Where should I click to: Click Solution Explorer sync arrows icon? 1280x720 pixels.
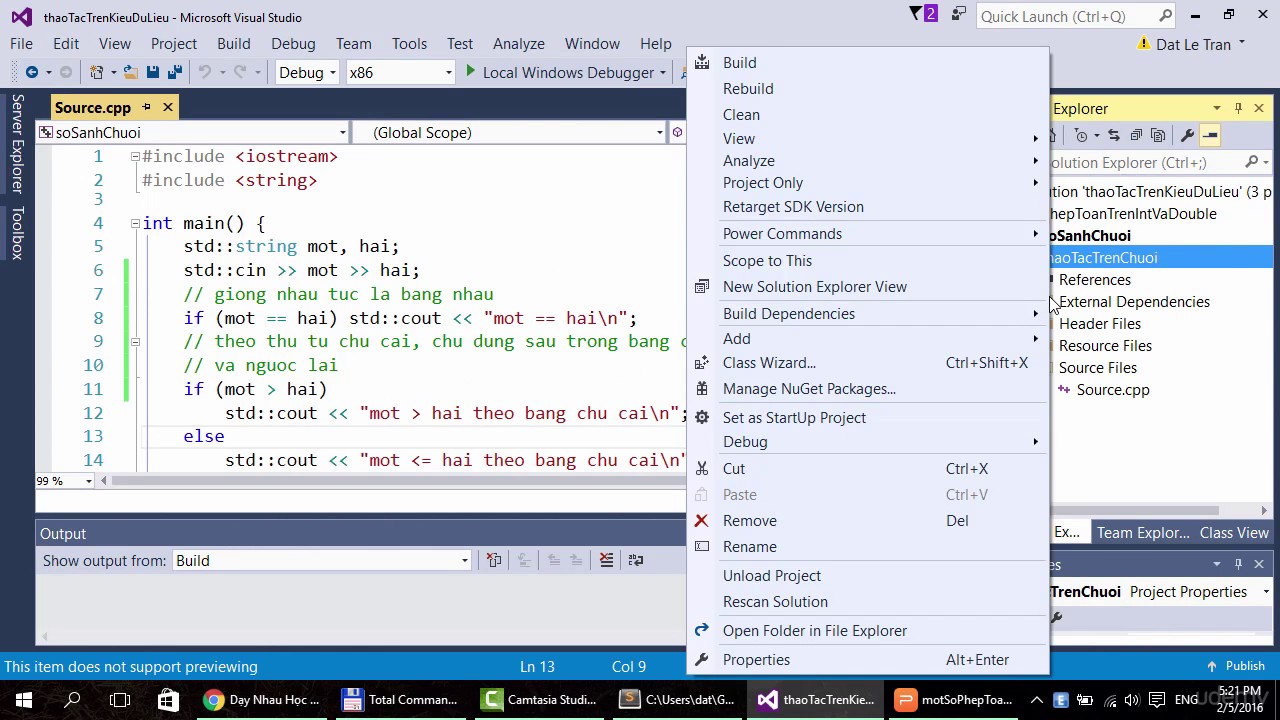click(1113, 135)
